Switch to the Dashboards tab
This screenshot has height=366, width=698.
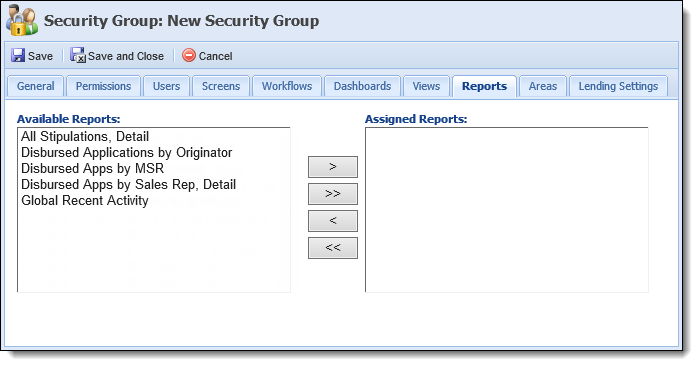(362, 86)
